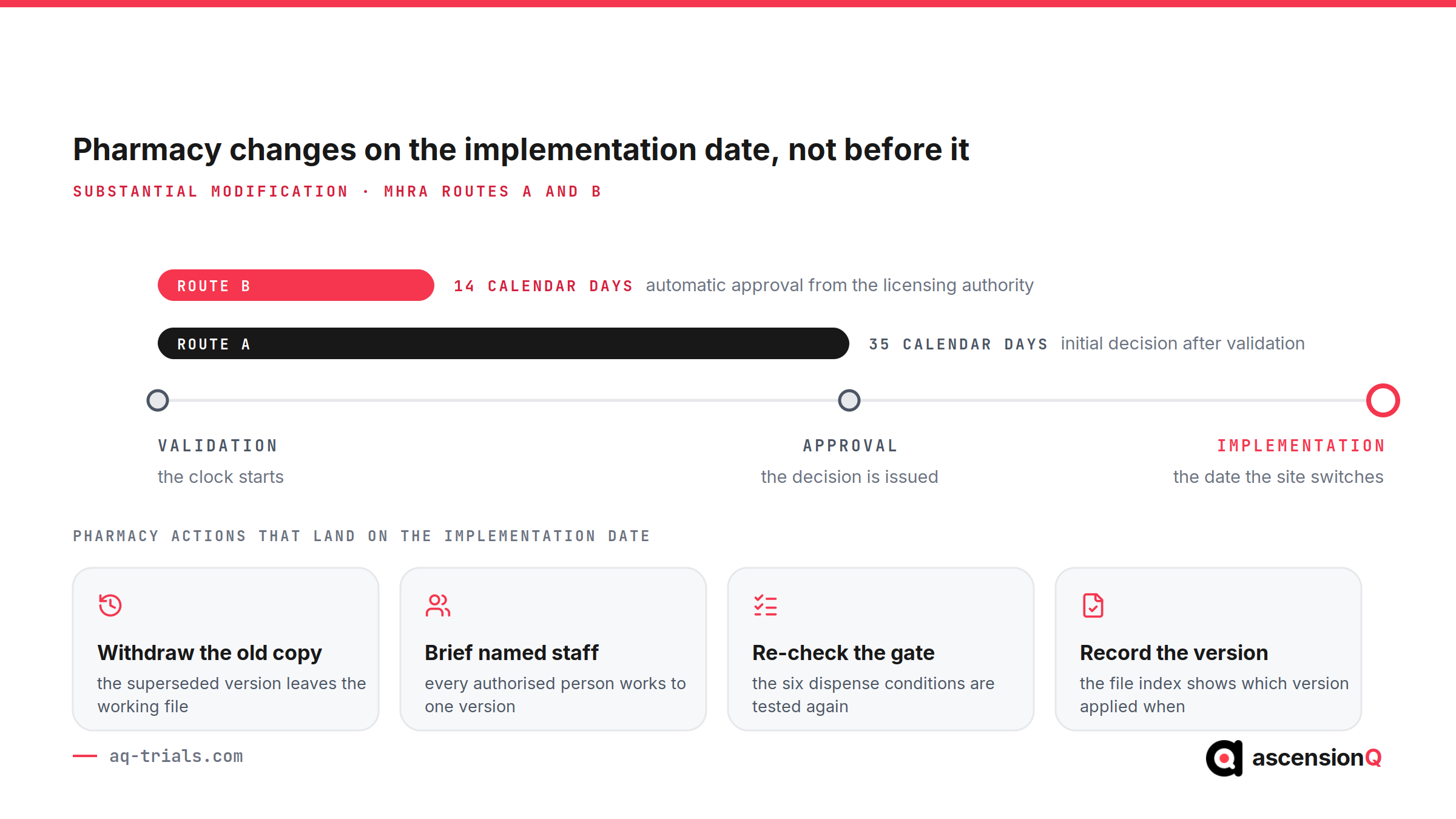This screenshot has height=819, width=1456.
Task: Click the people icon on Brief named staff card
Action: coord(437,605)
